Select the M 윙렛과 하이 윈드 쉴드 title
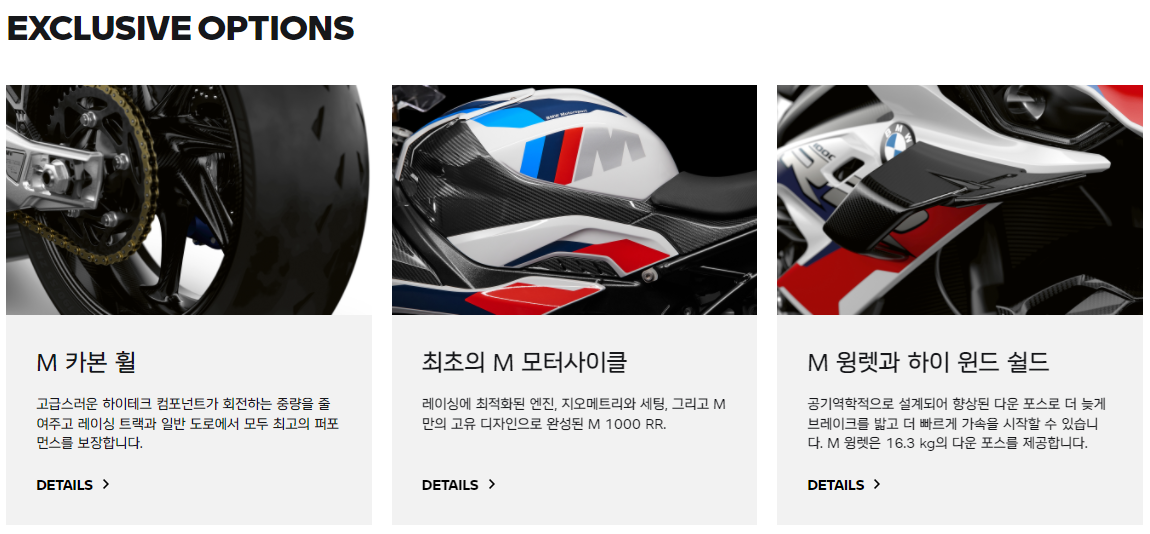Image resolution: width=1150 pixels, height=534 pixels. [929, 362]
